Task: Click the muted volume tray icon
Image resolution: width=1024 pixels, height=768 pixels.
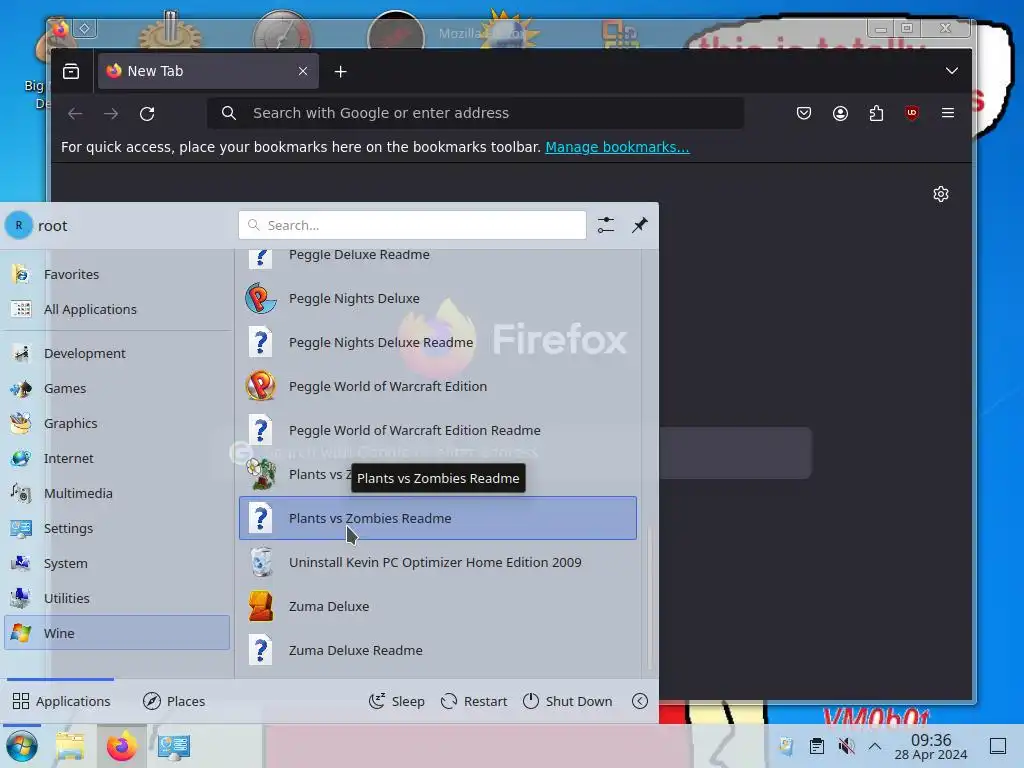Action: tap(846, 746)
